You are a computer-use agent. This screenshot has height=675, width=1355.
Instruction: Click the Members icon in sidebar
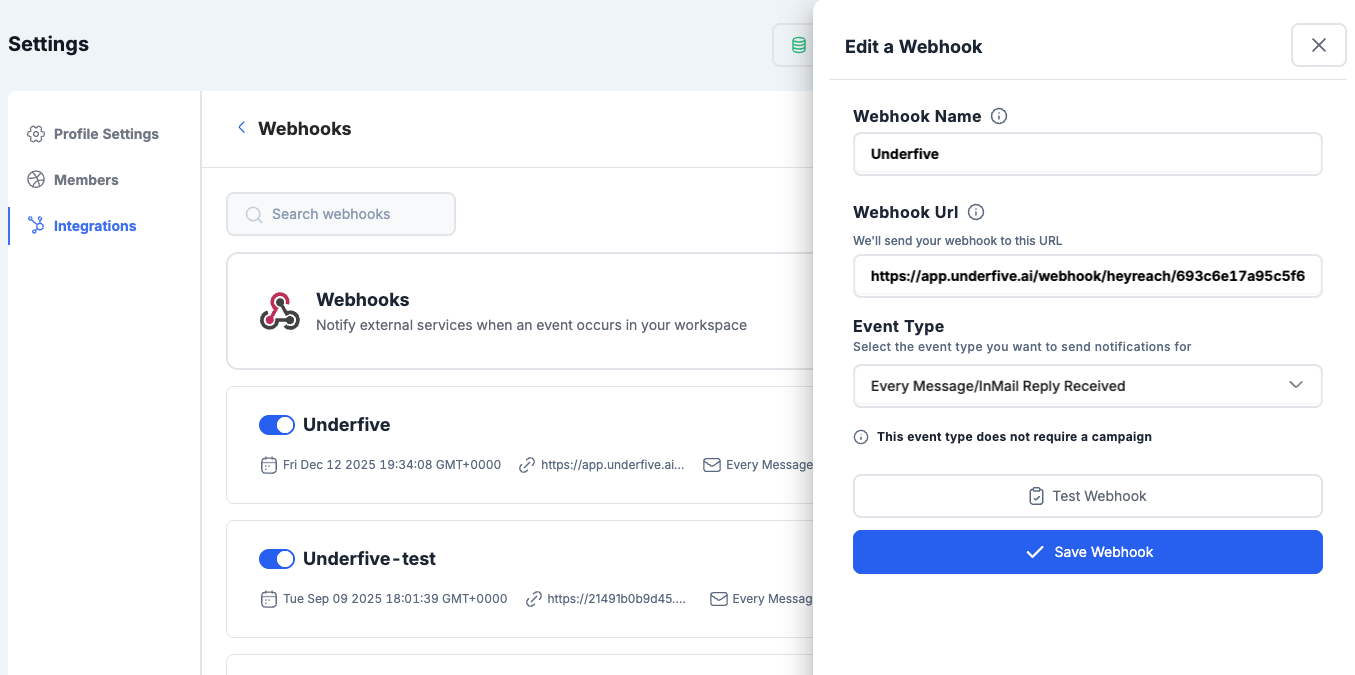click(37, 179)
